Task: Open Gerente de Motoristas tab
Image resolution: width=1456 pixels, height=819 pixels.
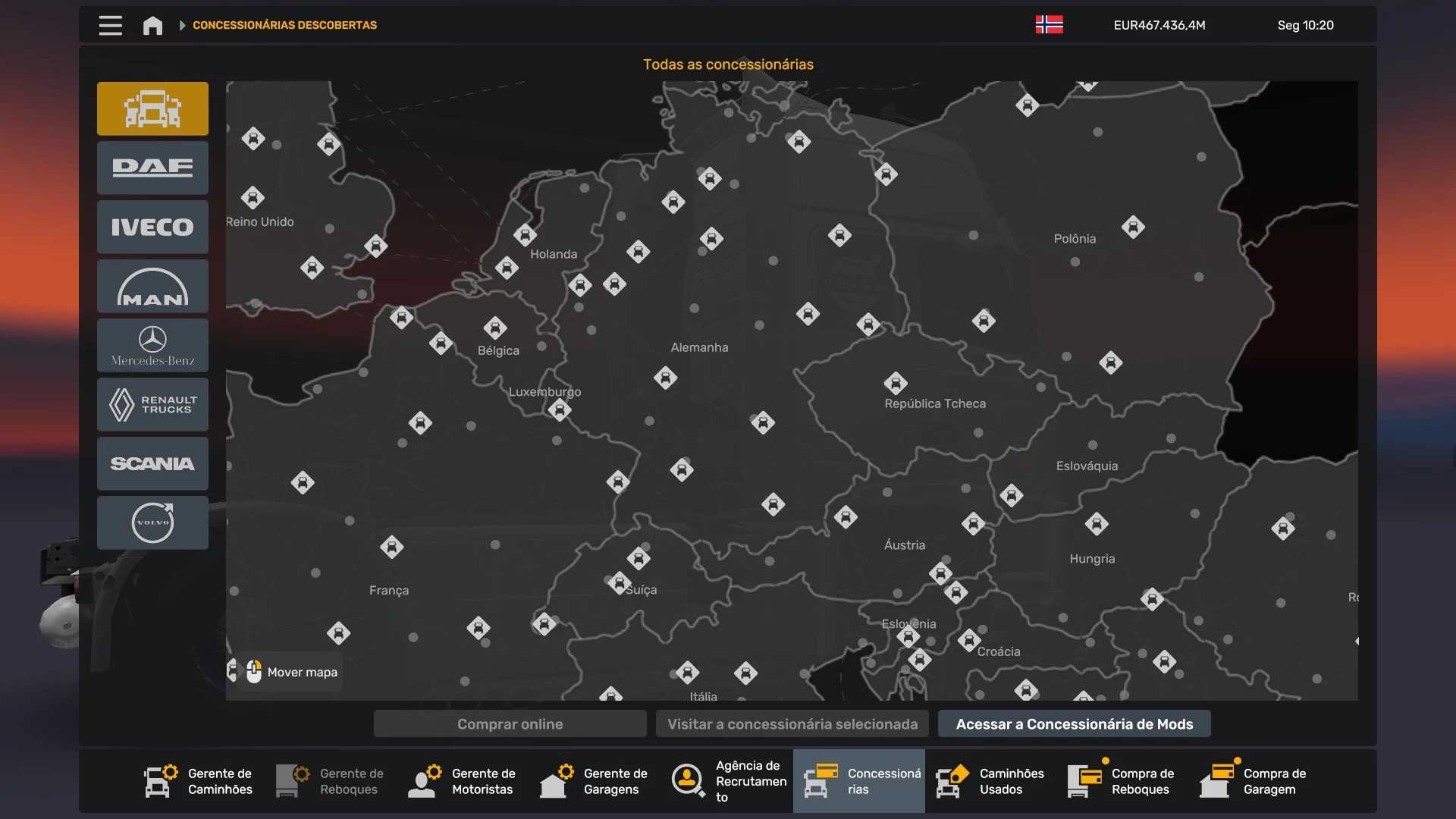Action: 463,781
